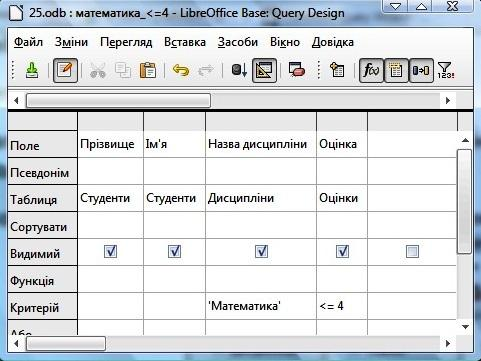Click the grid vertical scroll up arrow
Viewport: 481px width, 361px height.
(x=465, y=140)
